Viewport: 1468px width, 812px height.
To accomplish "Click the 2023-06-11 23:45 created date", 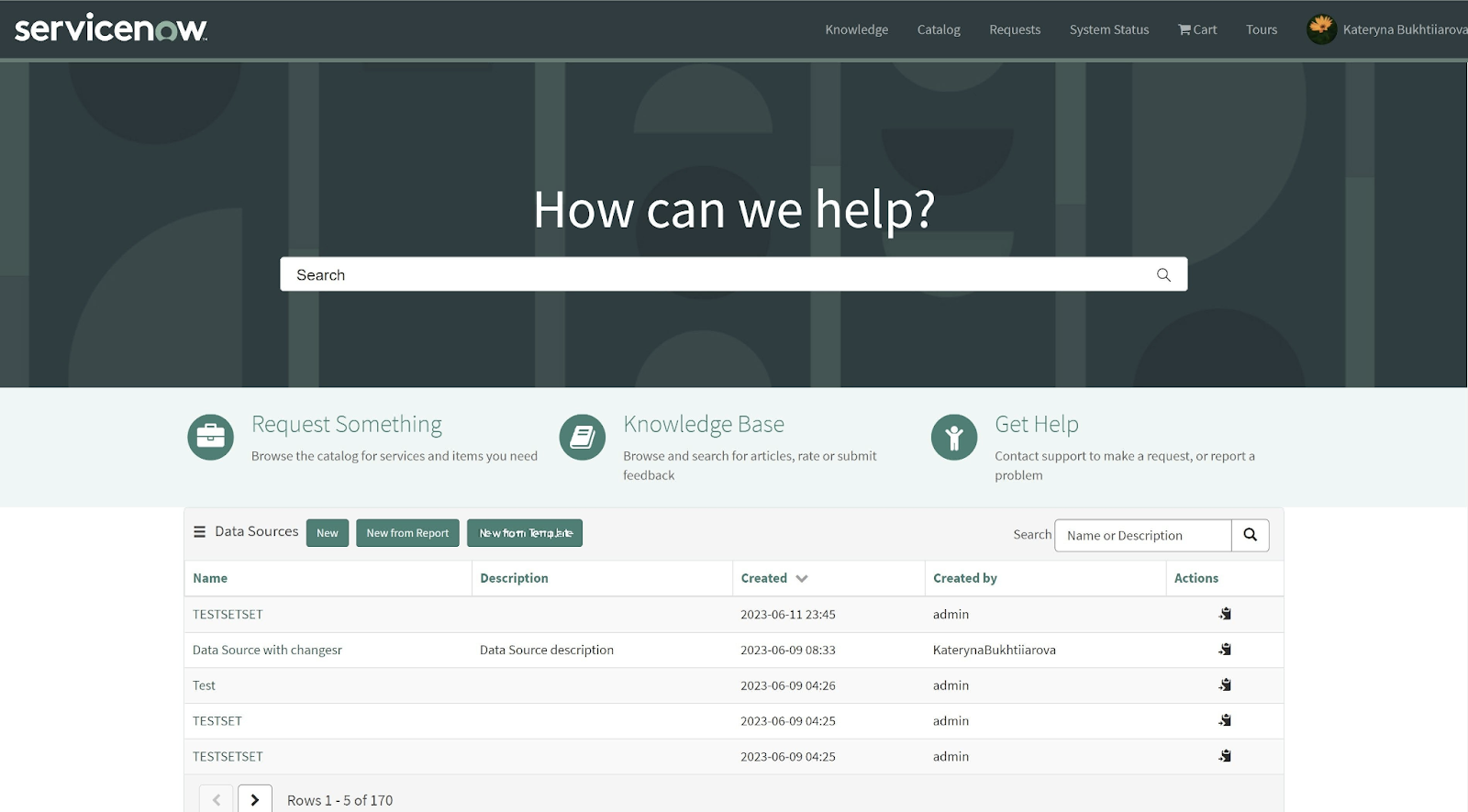I will [788, 614].
